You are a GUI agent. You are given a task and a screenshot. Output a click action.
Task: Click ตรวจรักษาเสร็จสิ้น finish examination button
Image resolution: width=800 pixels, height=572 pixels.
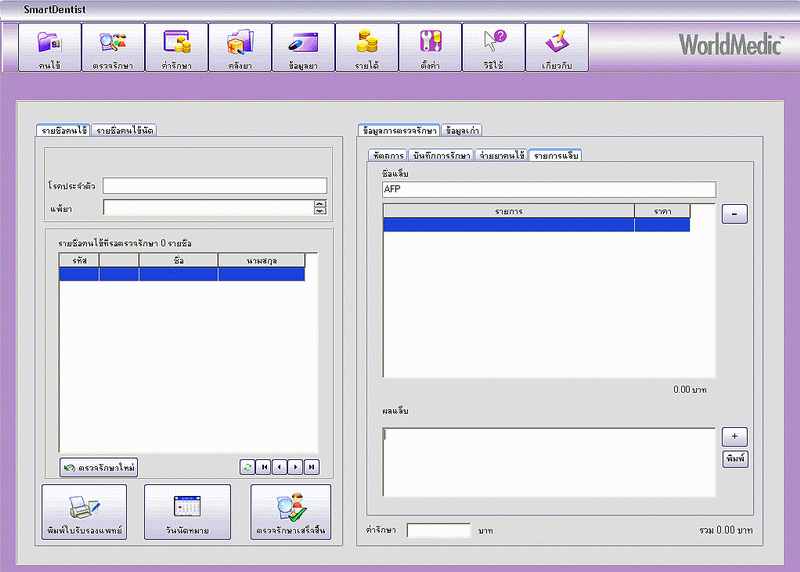[x=290, y=512]
